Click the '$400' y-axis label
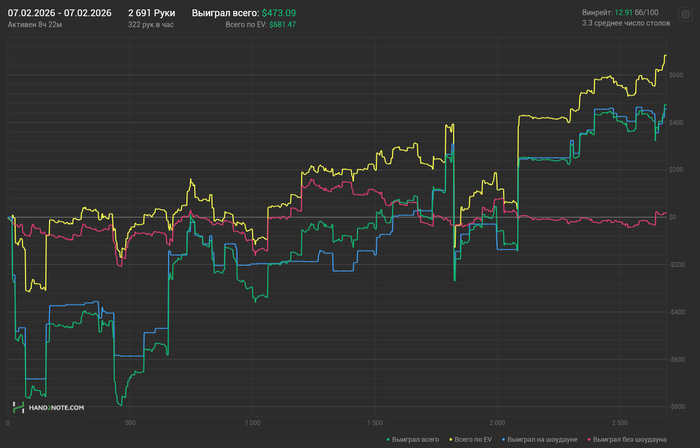 point(675,122)
